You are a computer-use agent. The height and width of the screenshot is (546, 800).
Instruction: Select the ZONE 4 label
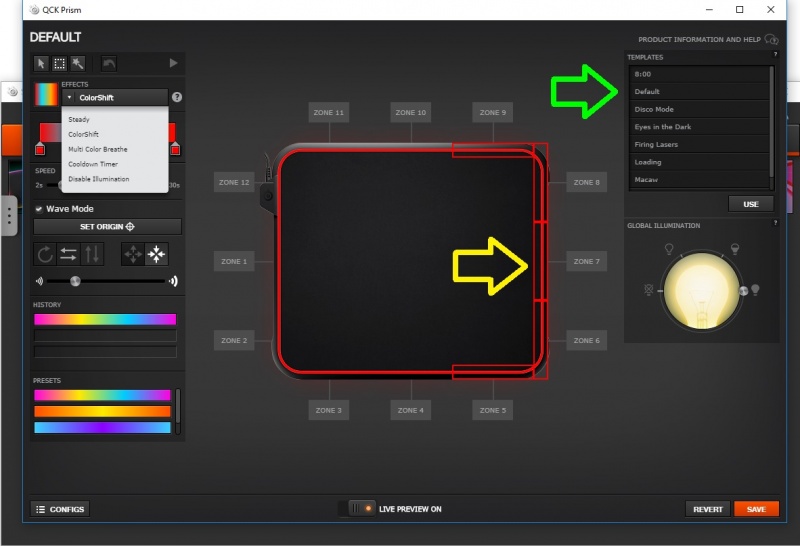[411, 410]
